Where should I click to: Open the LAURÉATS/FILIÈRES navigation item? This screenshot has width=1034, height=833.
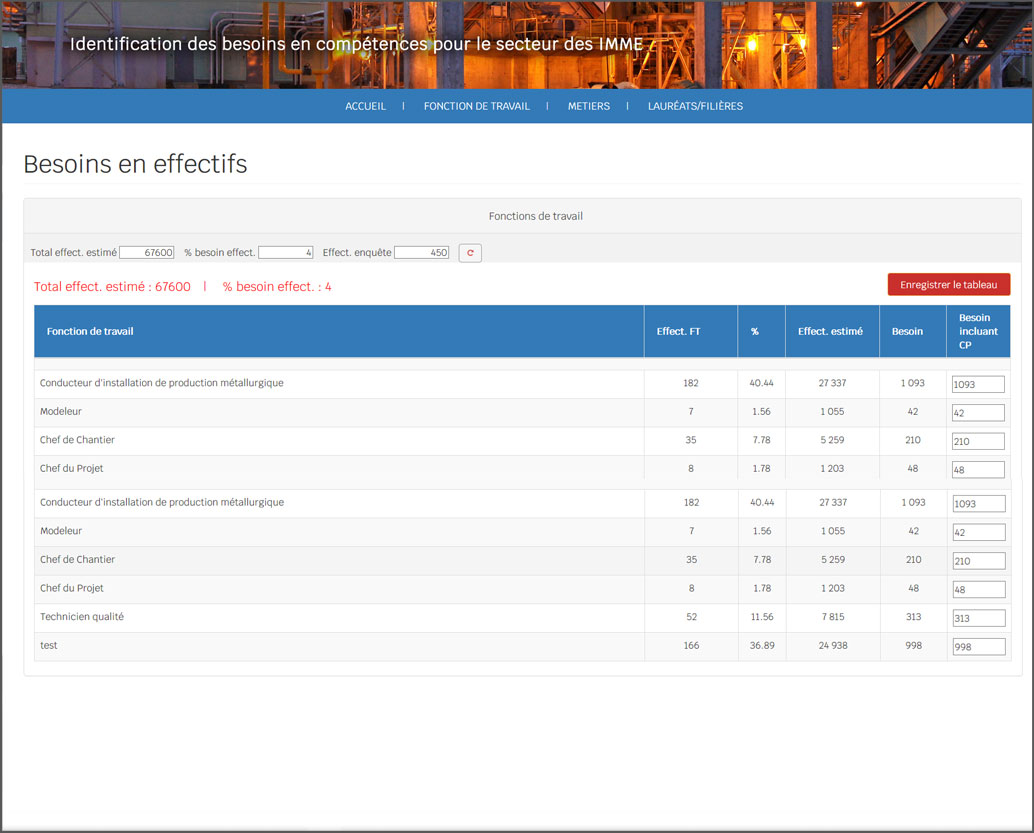pos(695,106)
